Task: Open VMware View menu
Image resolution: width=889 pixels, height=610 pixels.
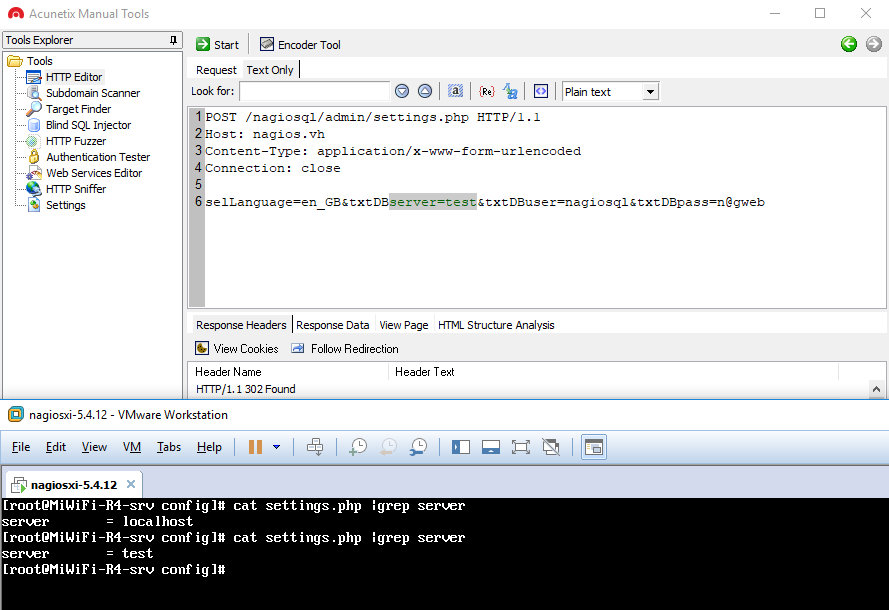Action: [94, 447]
